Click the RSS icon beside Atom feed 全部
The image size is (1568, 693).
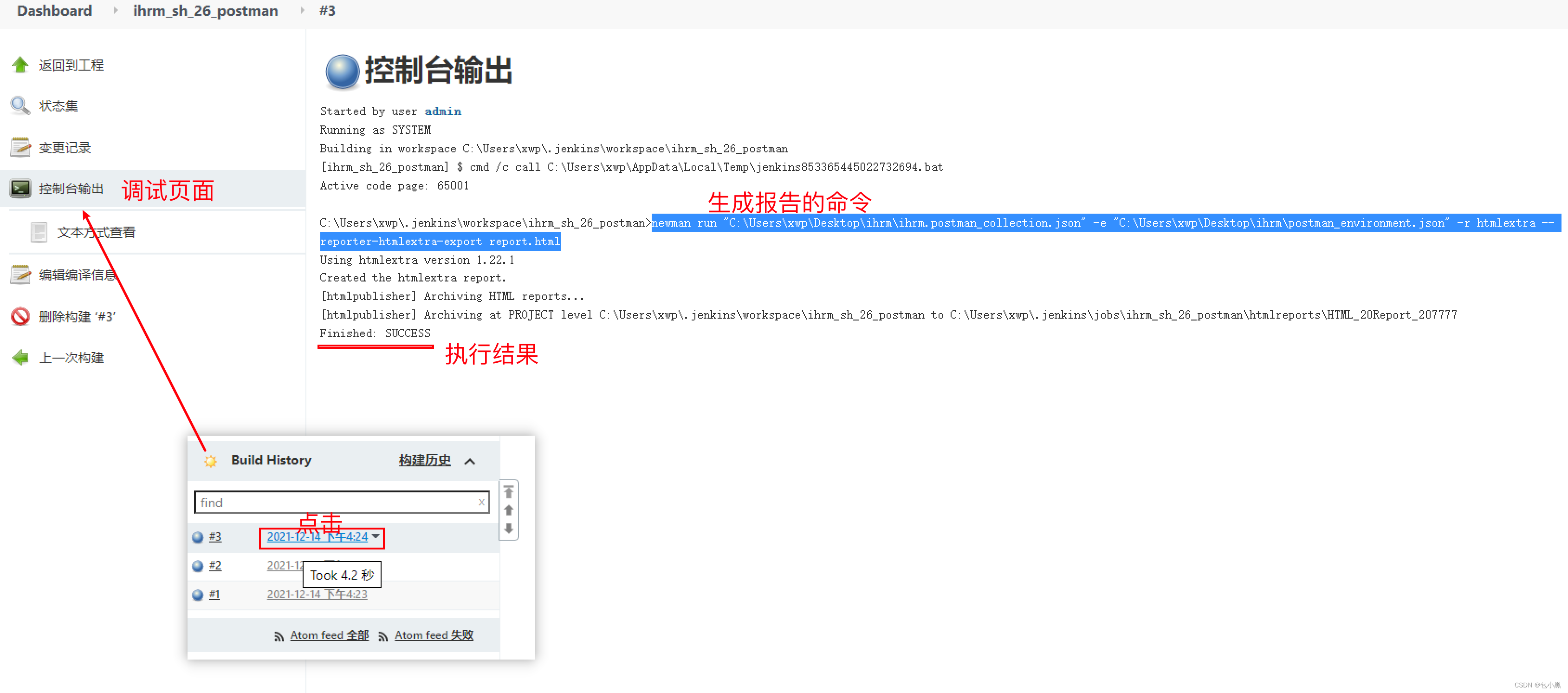coord(279,636)
